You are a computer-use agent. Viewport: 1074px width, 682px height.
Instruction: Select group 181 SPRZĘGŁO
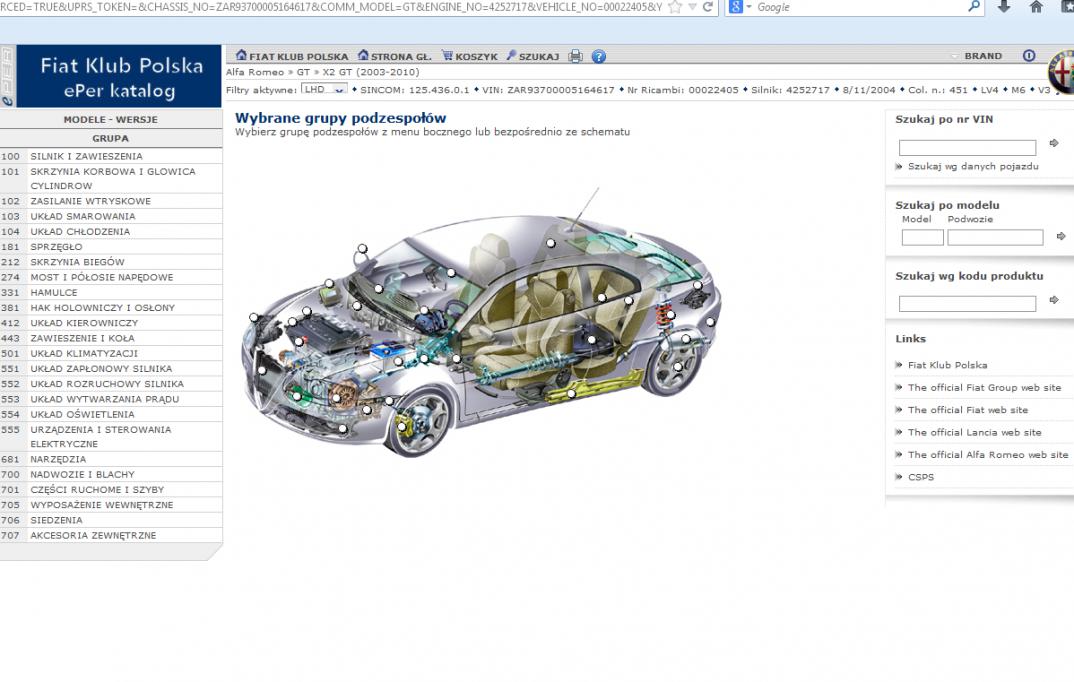click(111, 247)
